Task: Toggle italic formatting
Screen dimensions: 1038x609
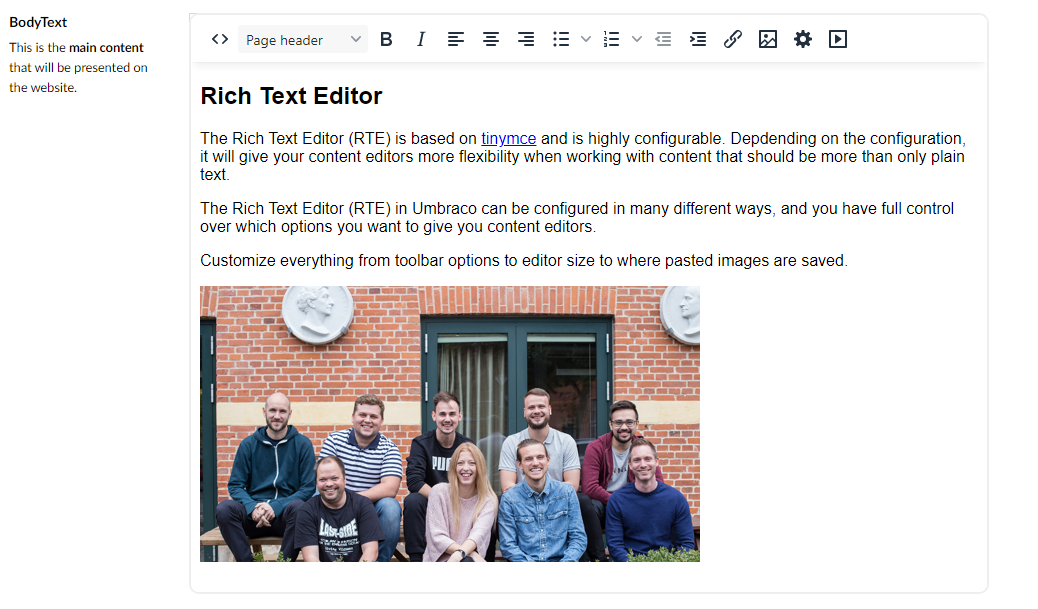Action: [x=421, y=39]
